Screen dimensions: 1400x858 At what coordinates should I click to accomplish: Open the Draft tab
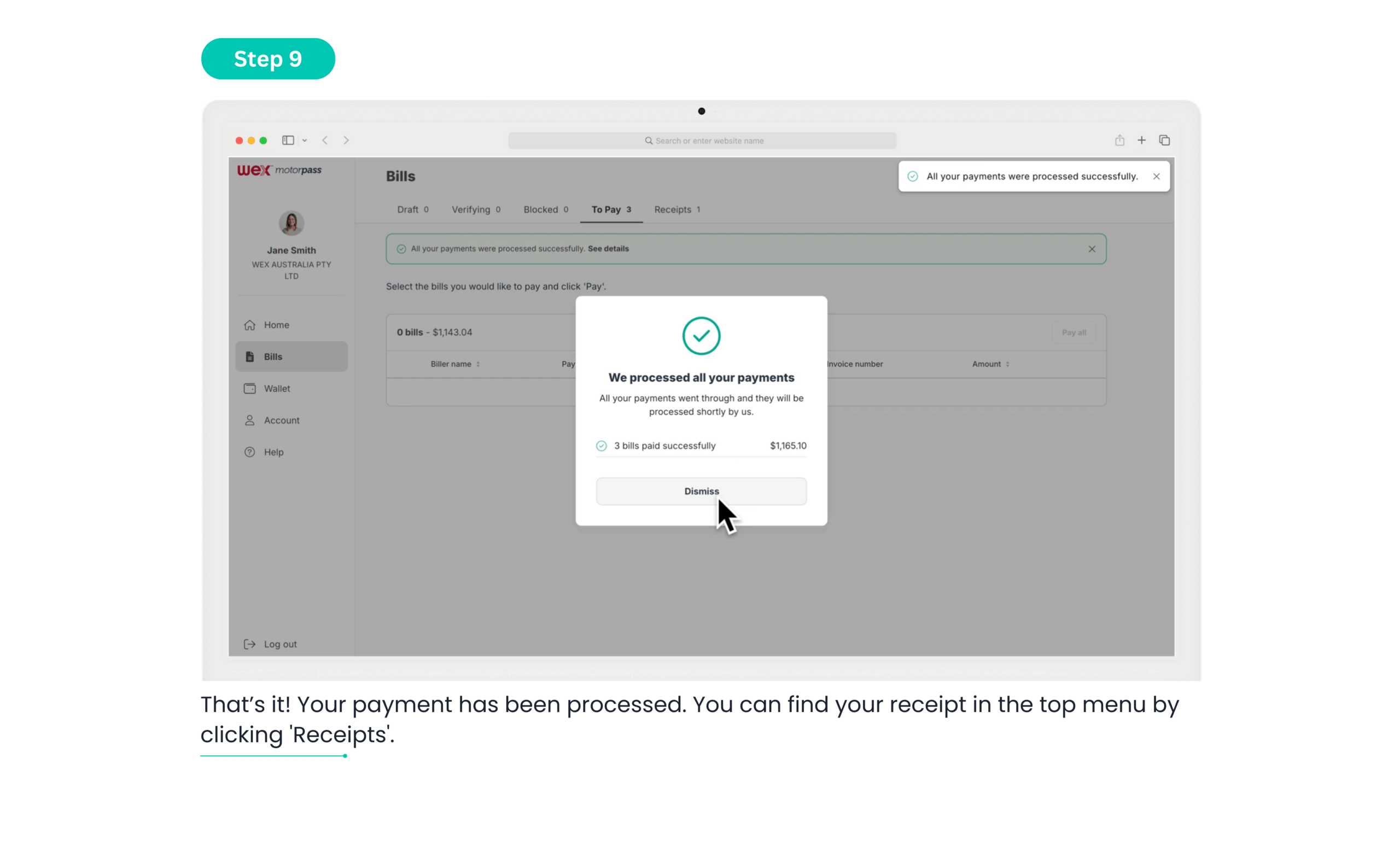pos(412,209)
